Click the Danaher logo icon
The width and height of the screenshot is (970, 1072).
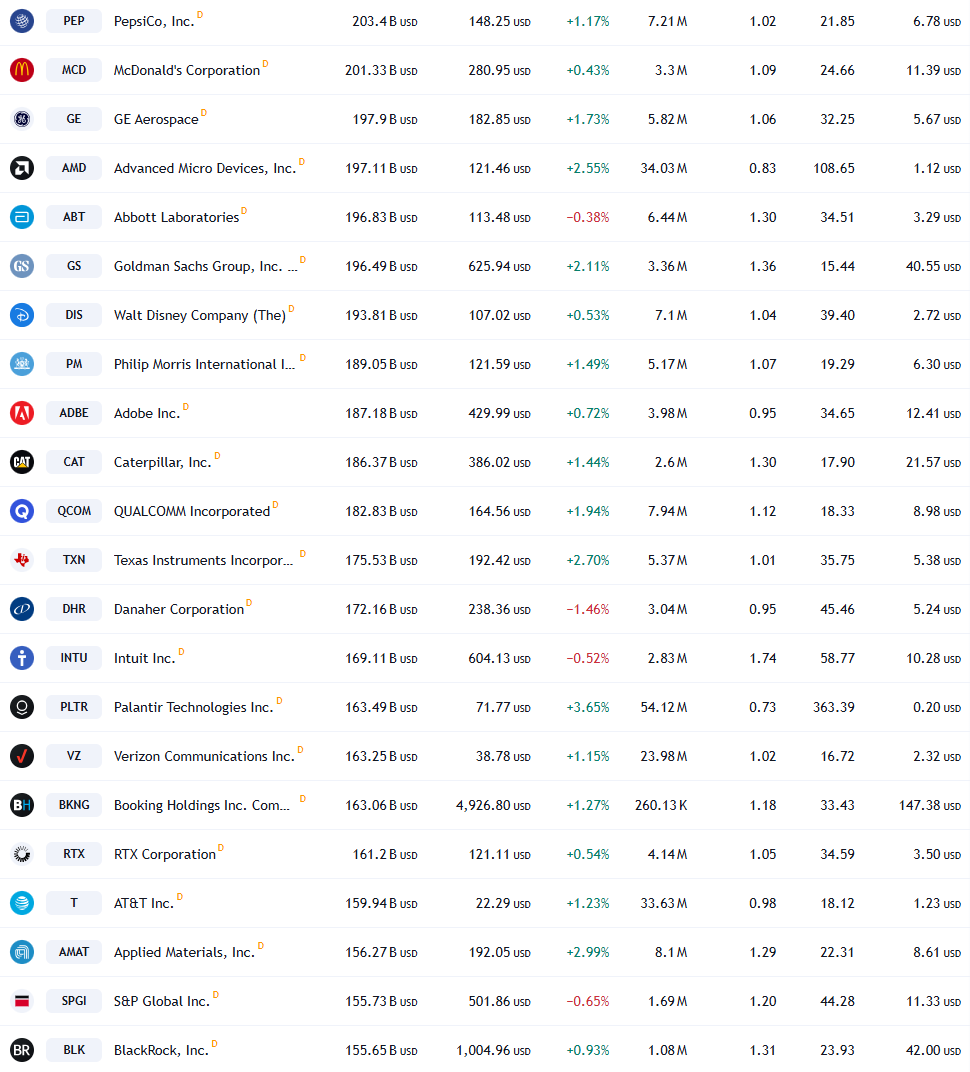(x=22, y=609)
